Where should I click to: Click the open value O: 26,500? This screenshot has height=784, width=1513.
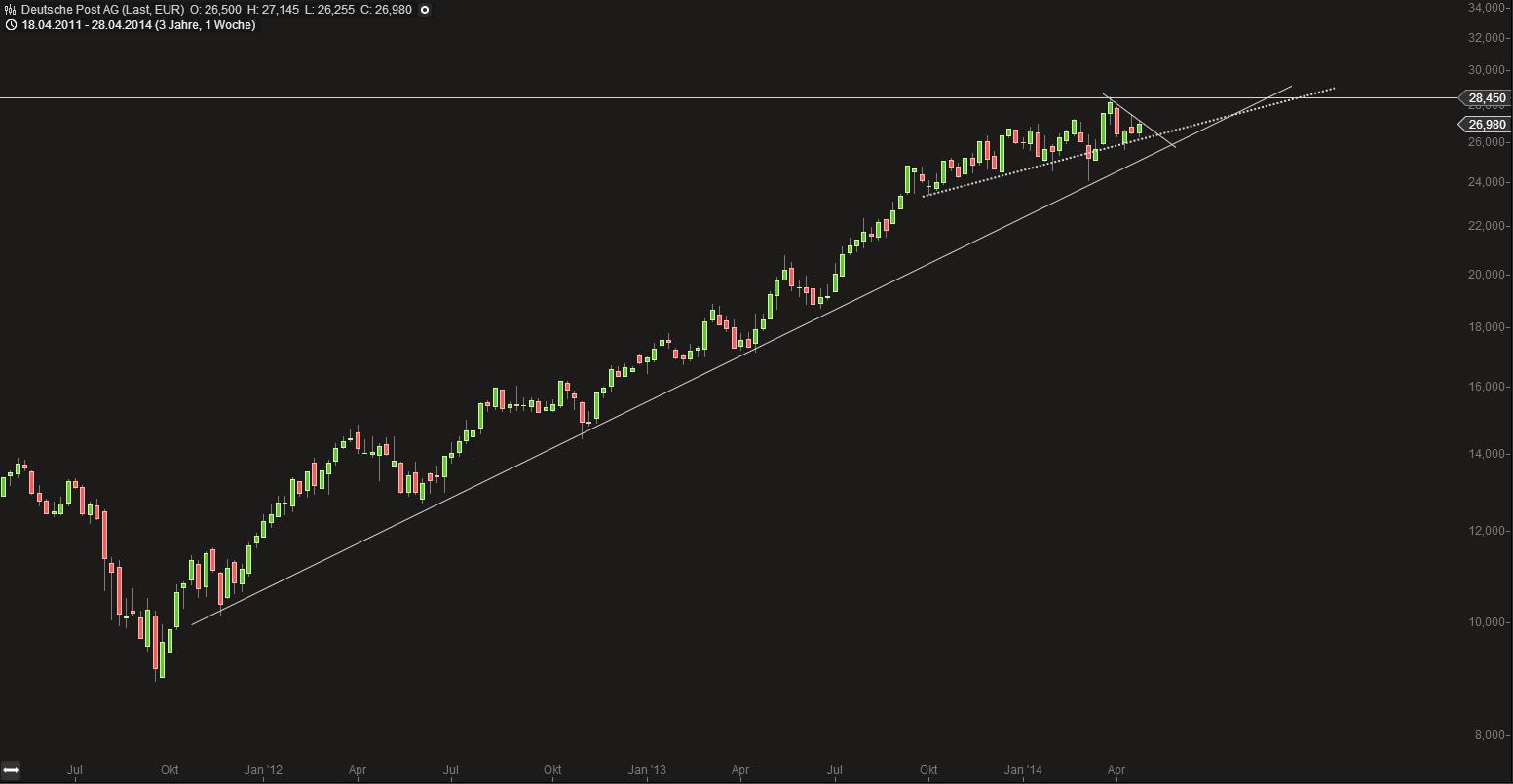pos(215,10)
